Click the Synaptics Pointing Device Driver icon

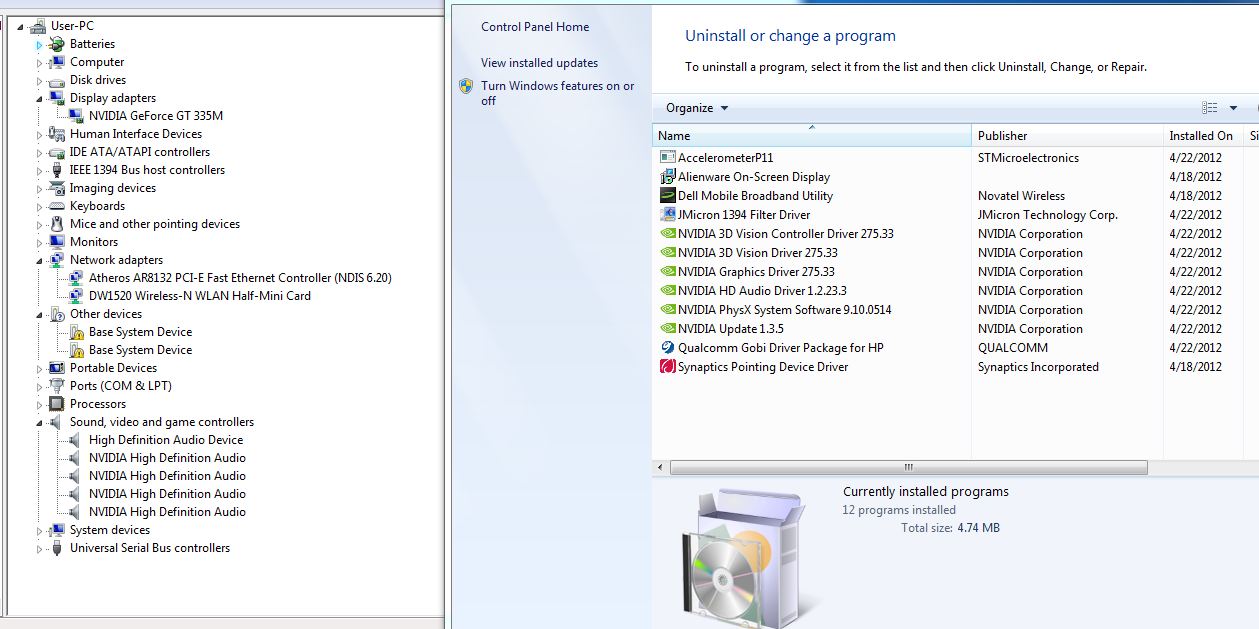pos(668,367)
